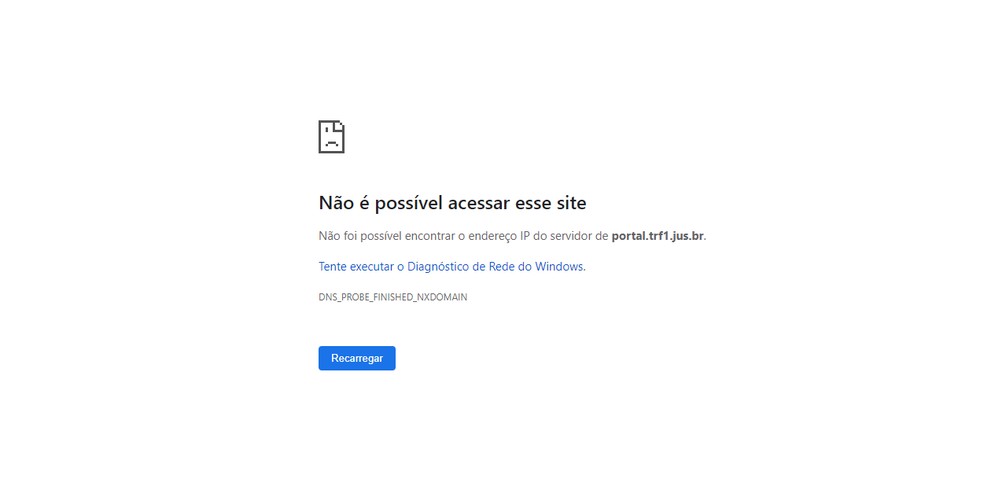Click the folded corner of the page icon
The width and height of the screenshot is (984, 501).
tap(340, 126)
